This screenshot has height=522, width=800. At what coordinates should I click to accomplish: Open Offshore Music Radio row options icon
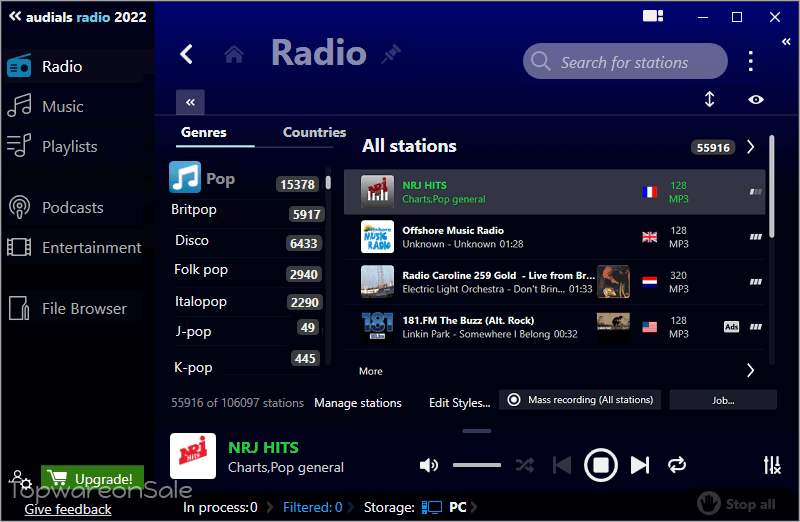tap(756, 237)
